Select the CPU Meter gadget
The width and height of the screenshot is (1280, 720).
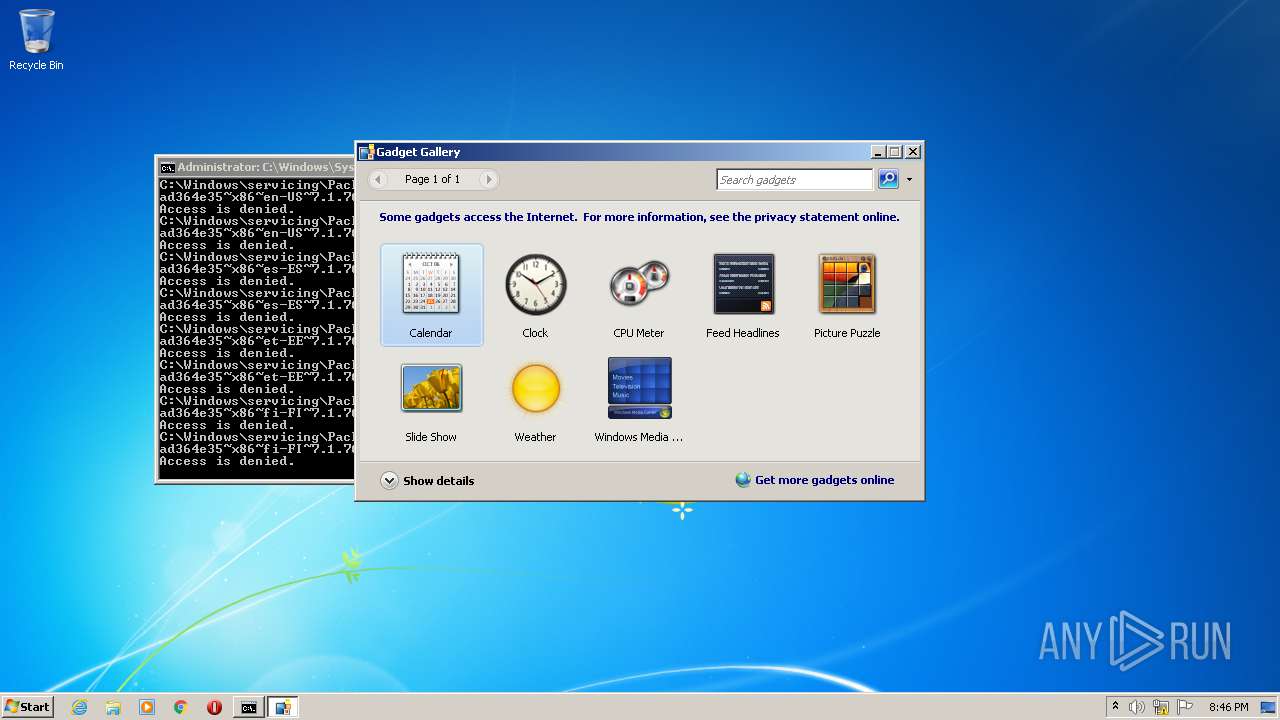639,295
